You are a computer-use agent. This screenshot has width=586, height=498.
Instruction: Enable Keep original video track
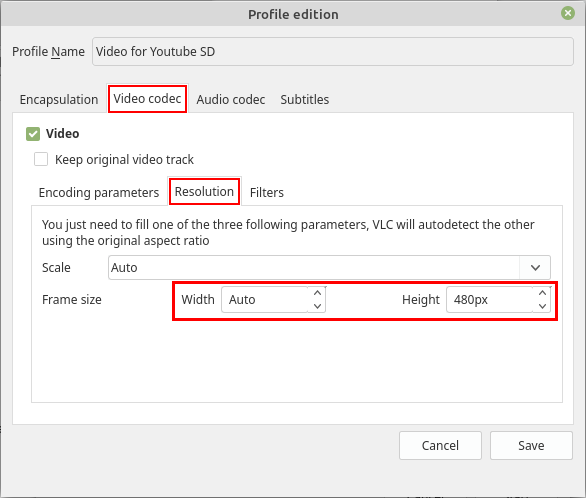[41, 159]
